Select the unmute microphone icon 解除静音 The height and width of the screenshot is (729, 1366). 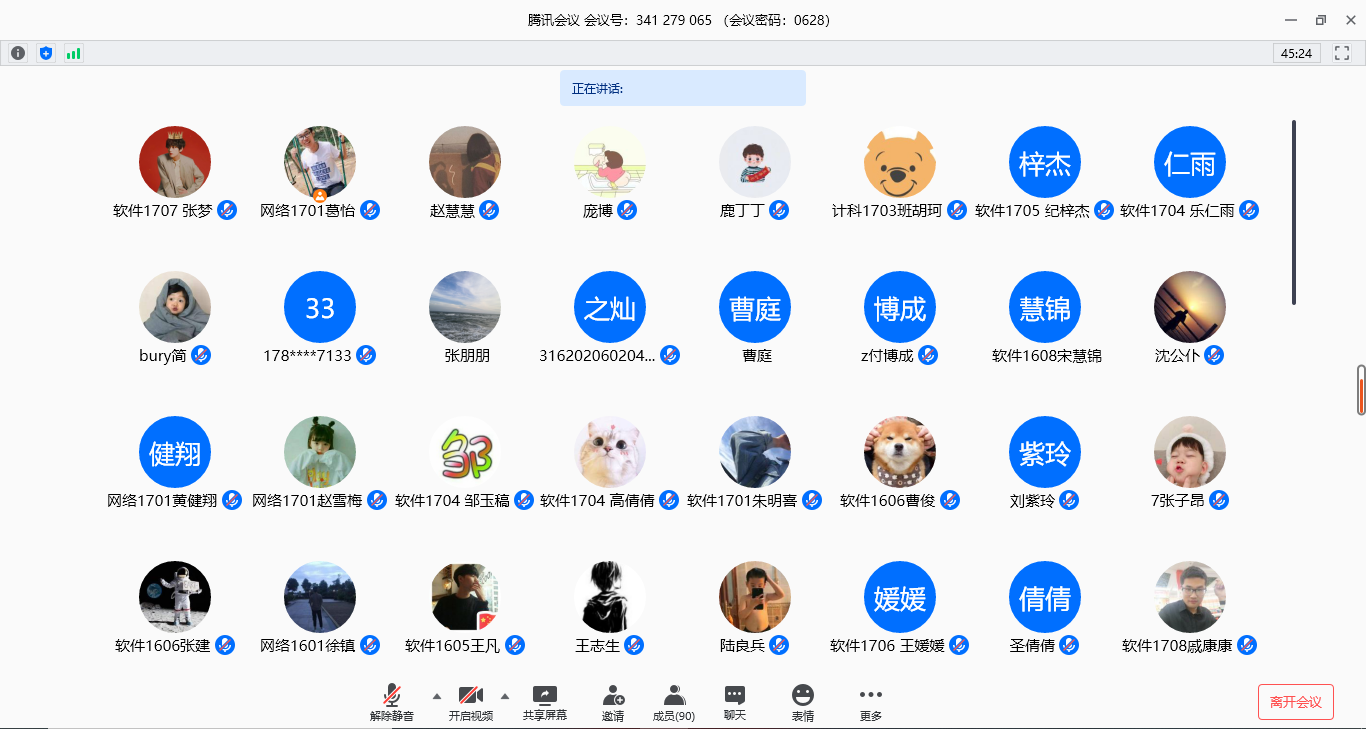pyautogui.click(x=392, y=697)
